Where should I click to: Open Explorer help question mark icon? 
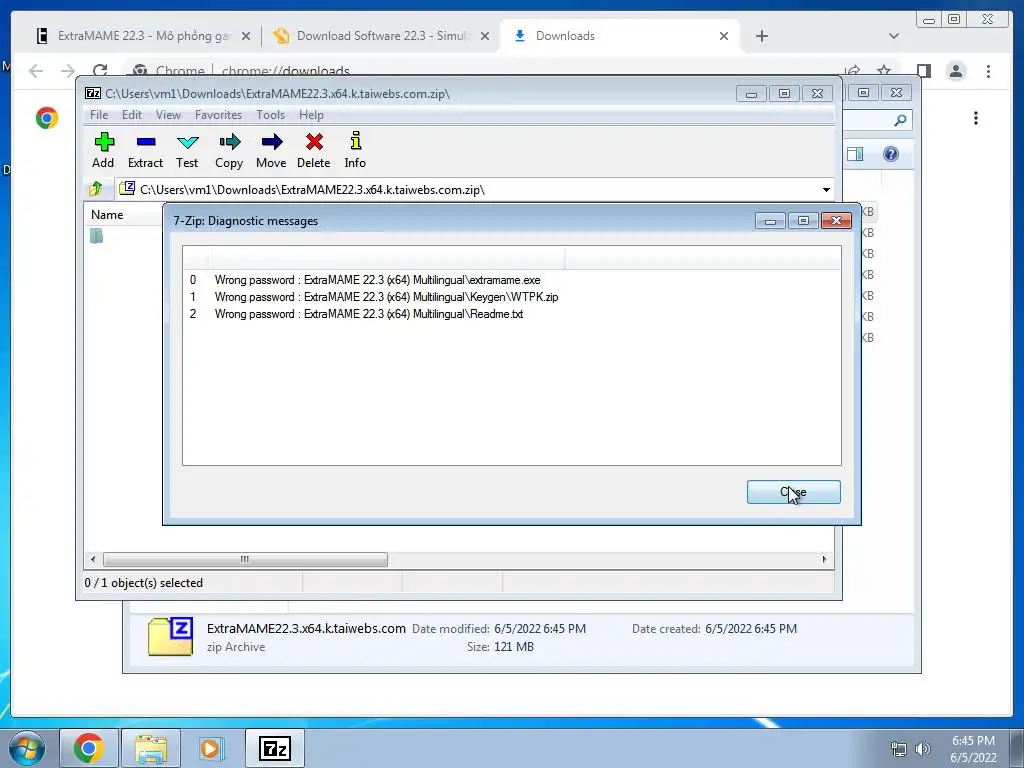point(891,154)
